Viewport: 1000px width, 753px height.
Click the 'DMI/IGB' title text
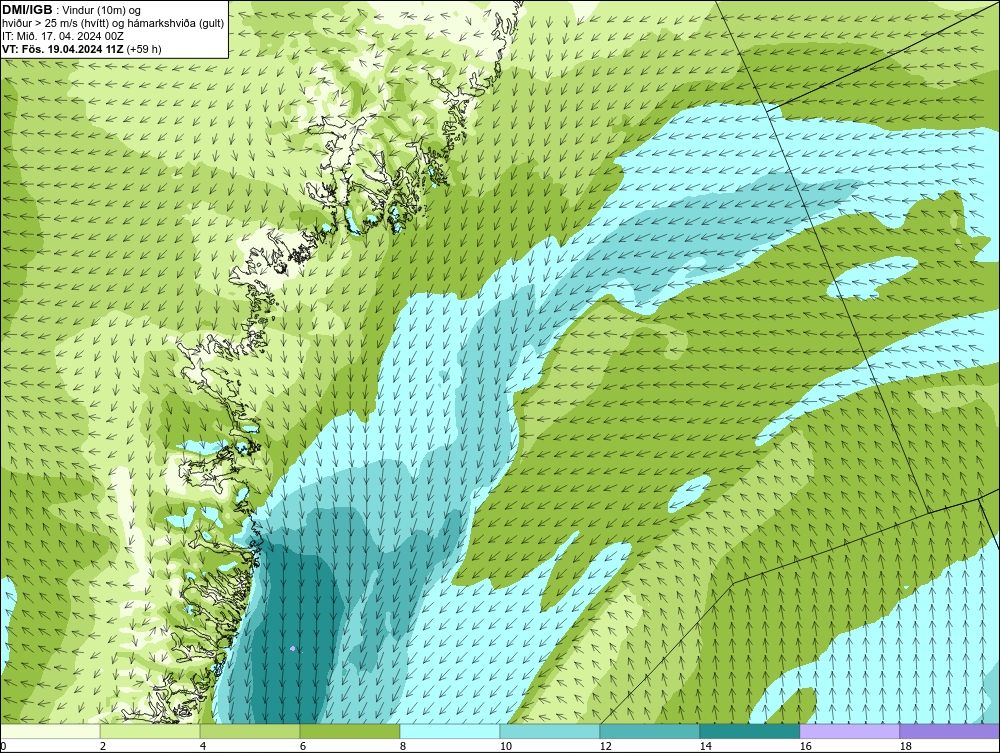[x=27, y=10]
